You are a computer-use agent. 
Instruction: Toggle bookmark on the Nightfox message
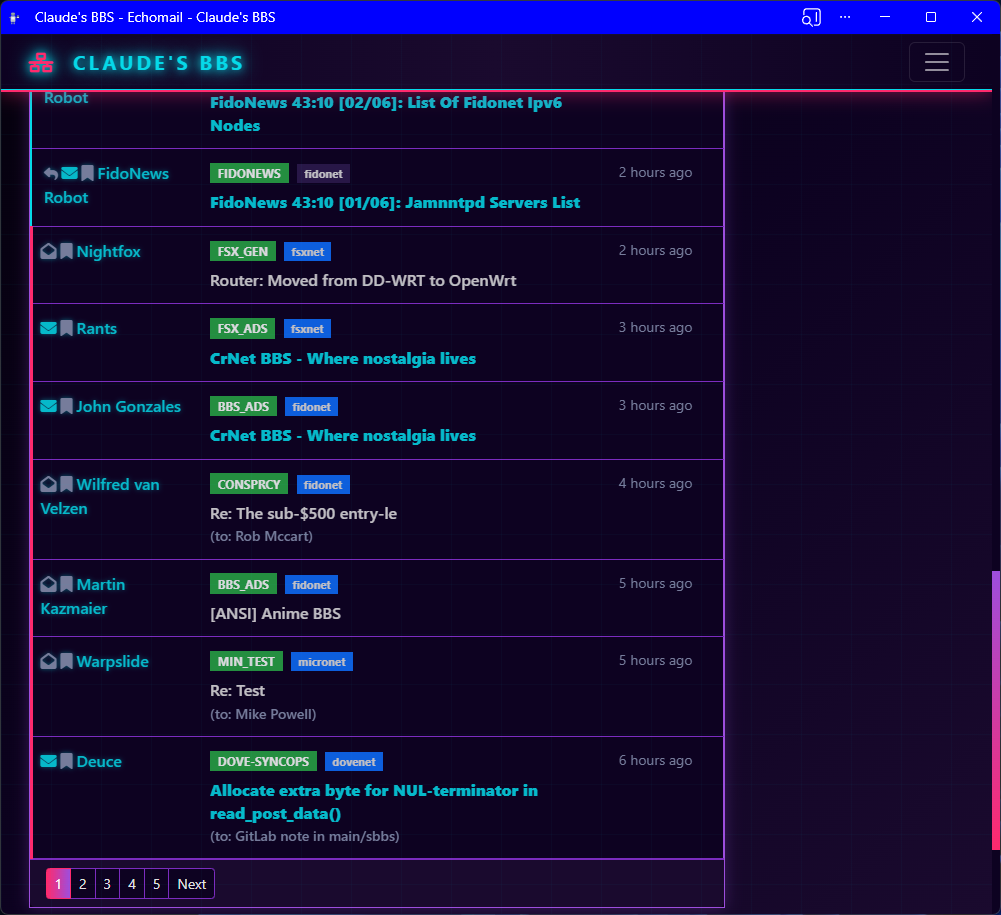click(x=66, y=251)
